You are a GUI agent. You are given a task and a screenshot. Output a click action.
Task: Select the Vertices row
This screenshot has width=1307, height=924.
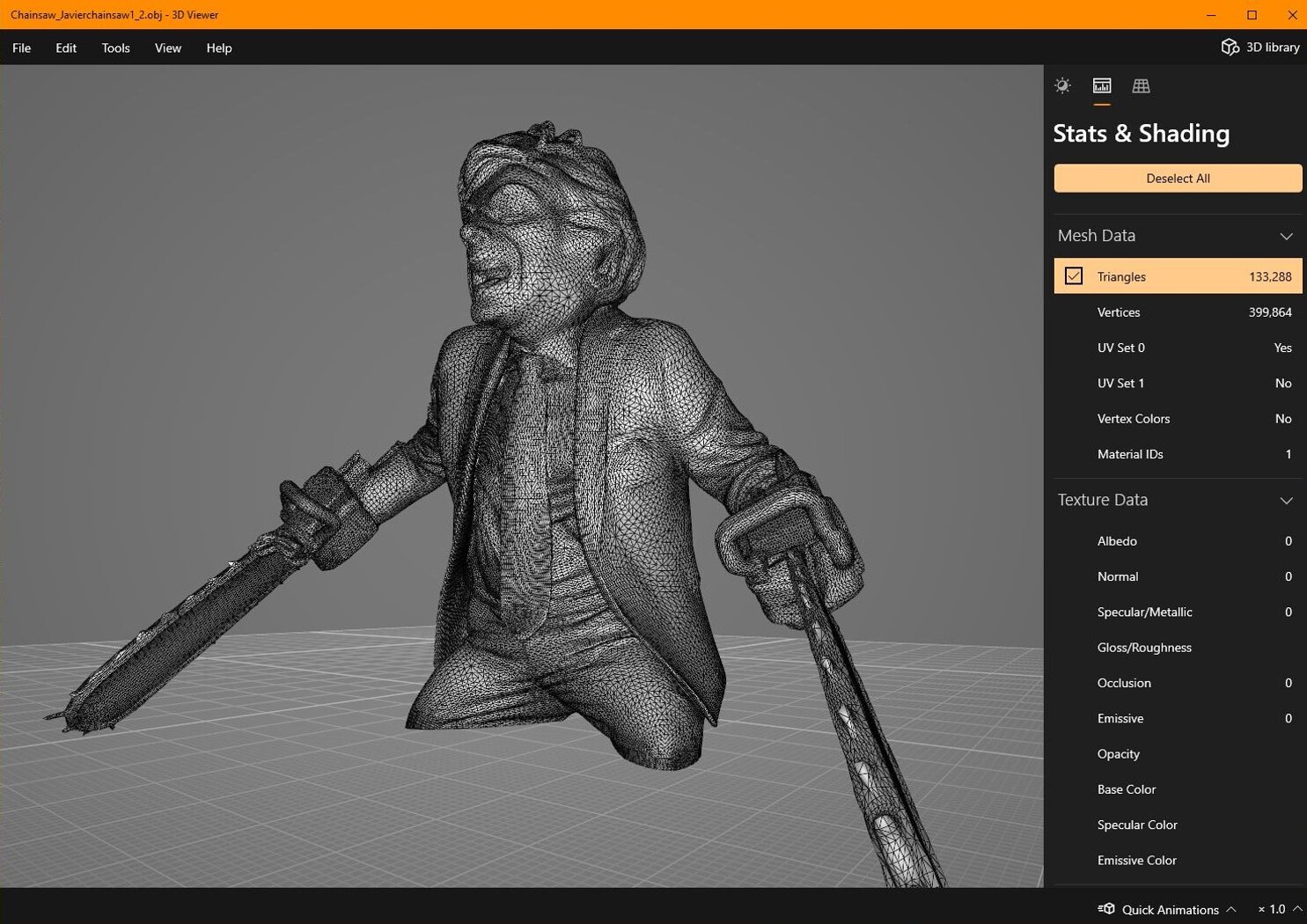coord(1178,312)
